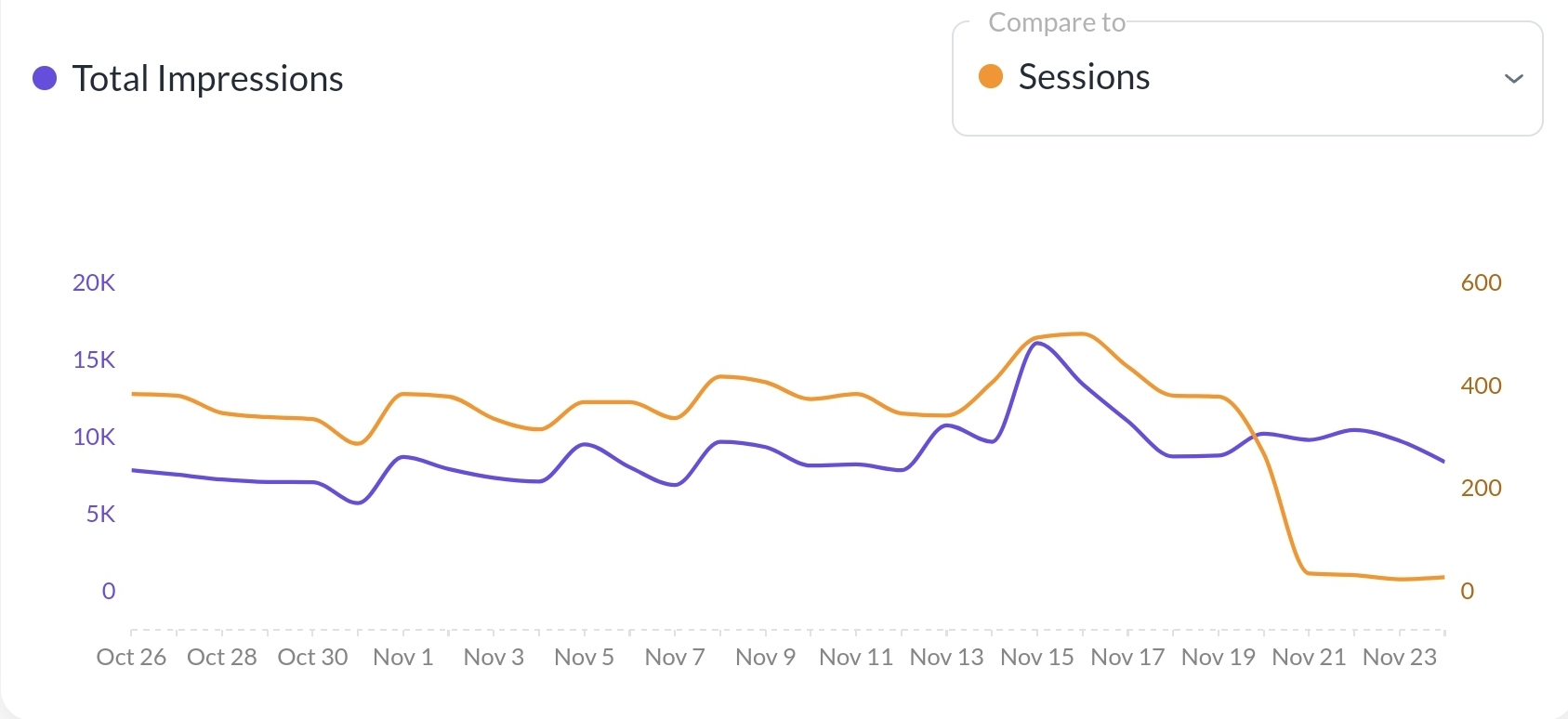Pick the Nov 9 date label
Viewport: 1568px width, 719px height.
point(765,658)
